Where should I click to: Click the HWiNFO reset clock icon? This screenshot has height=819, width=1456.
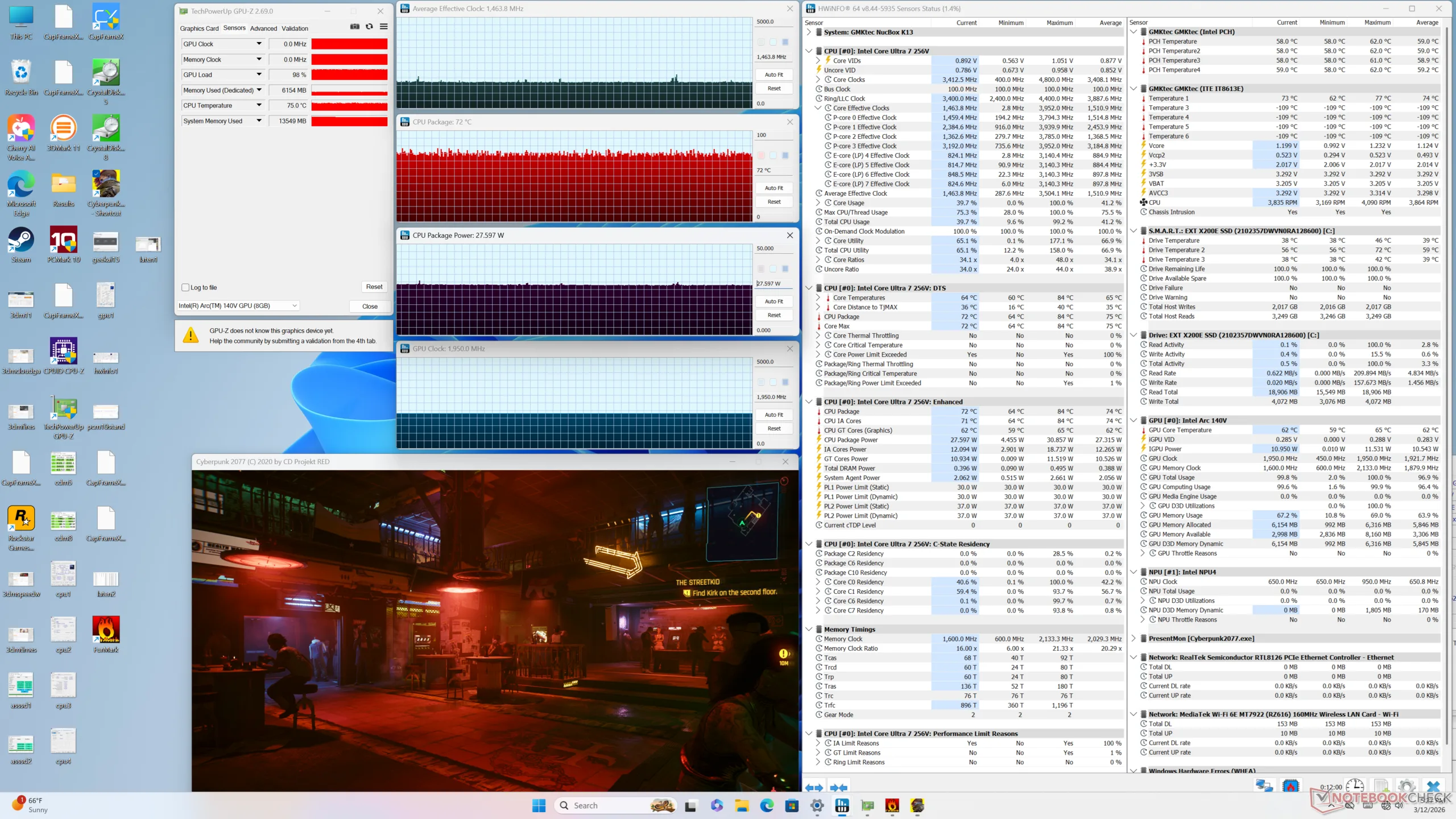click(x=1355, y=787)
